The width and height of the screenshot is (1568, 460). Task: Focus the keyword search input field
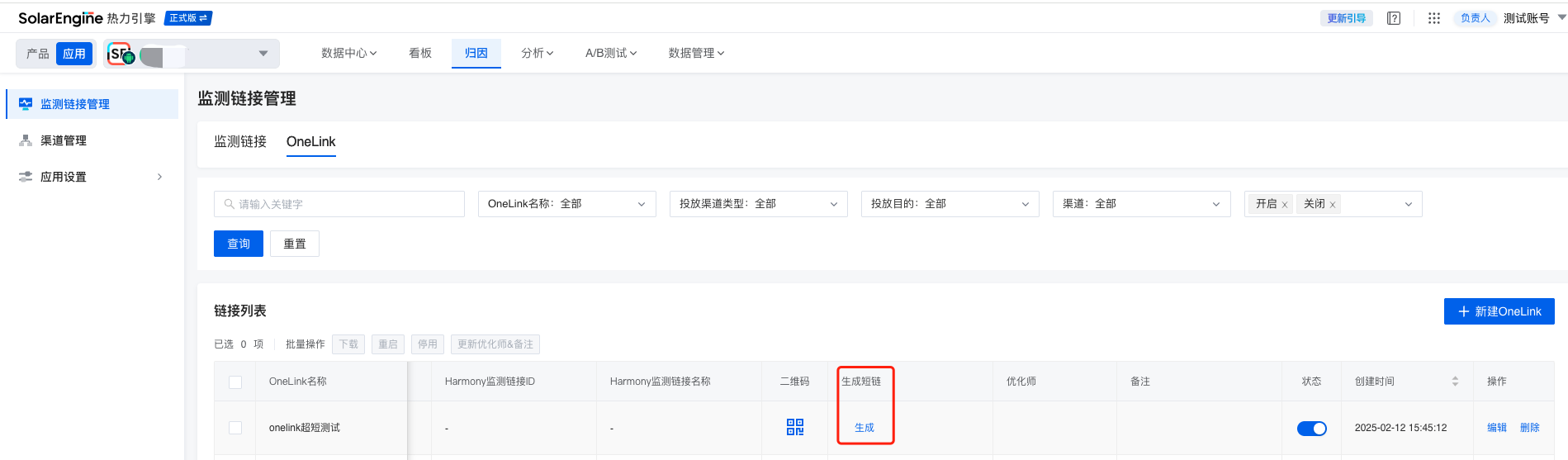(339, 204)
